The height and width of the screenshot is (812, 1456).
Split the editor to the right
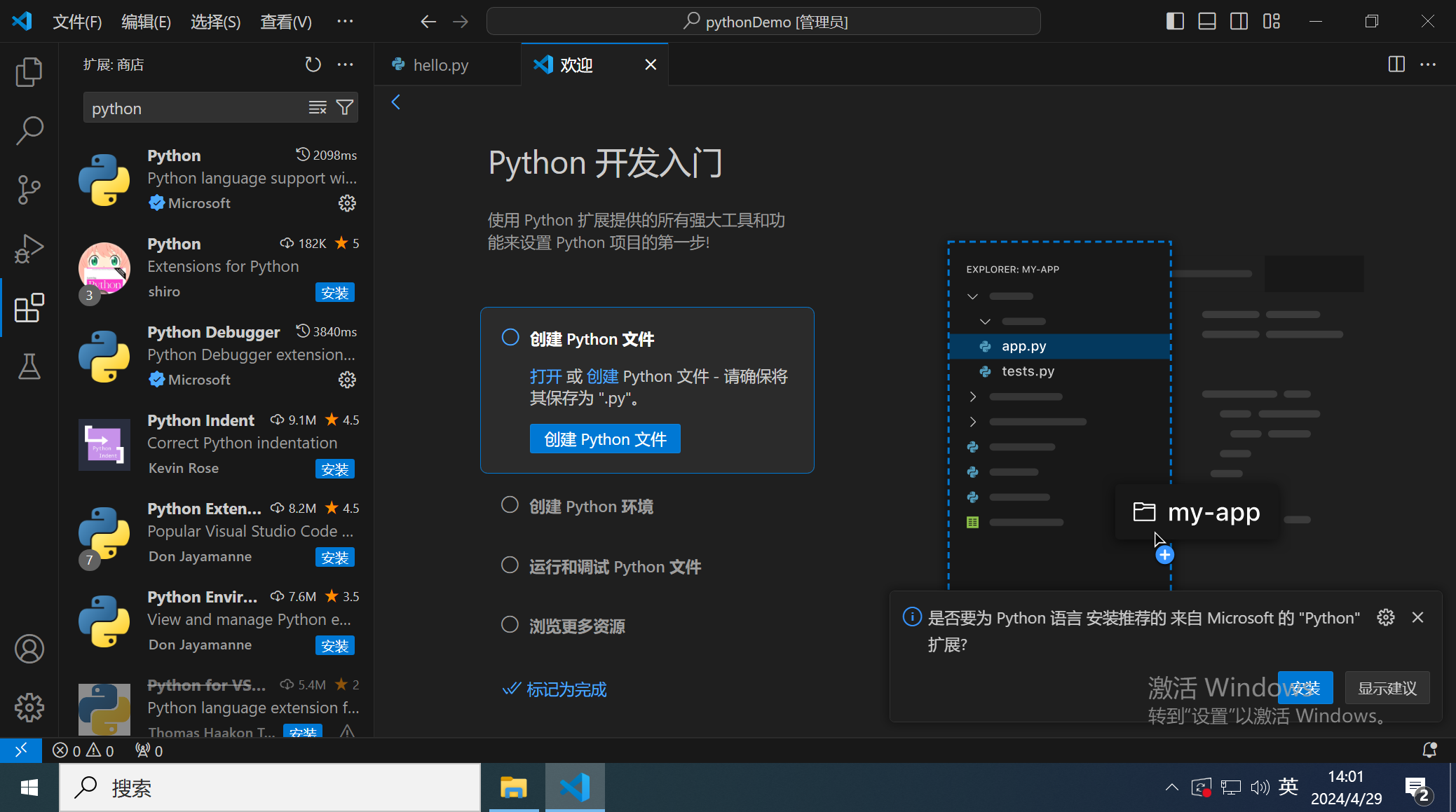1396,64
